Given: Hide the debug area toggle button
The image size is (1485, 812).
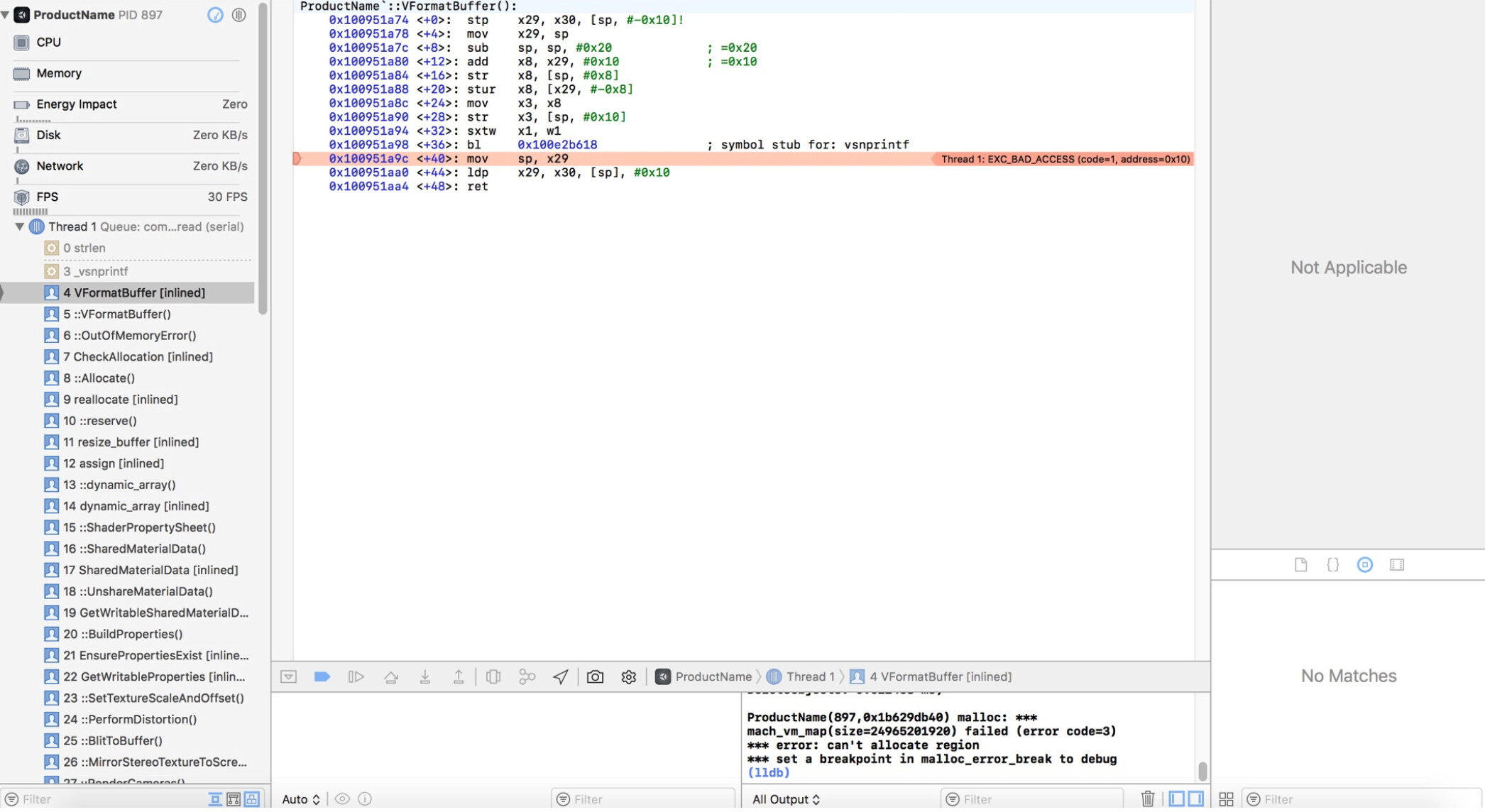Looking at the screenshot, I should [x=288, y=676].
